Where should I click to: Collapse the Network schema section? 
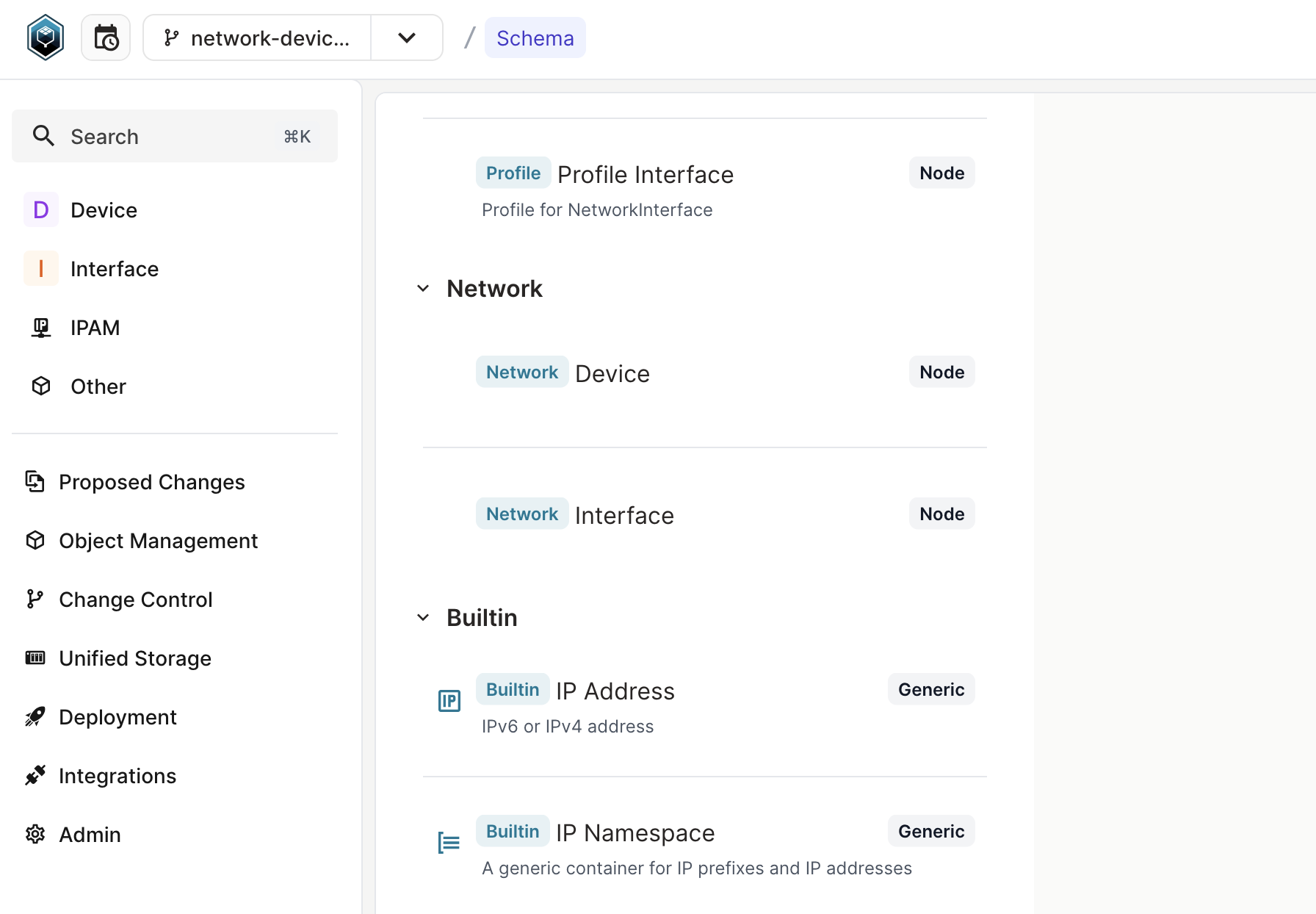click(423, 288)
